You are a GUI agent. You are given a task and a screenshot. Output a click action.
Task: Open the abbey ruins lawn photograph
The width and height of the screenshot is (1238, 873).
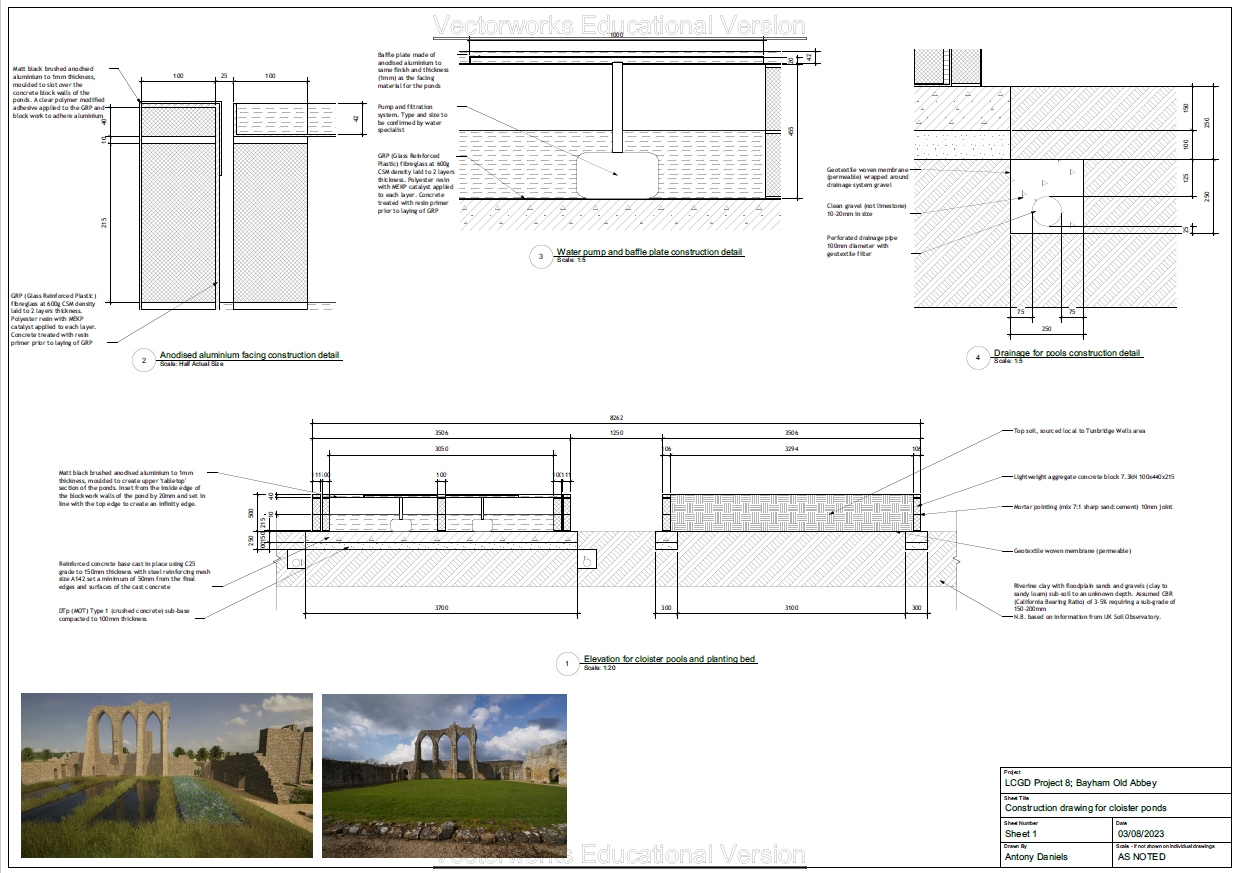444,776
